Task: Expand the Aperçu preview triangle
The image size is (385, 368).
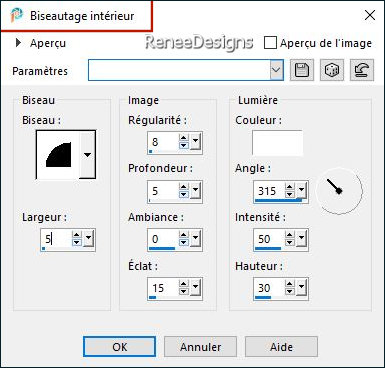Action: pos(18,43)
